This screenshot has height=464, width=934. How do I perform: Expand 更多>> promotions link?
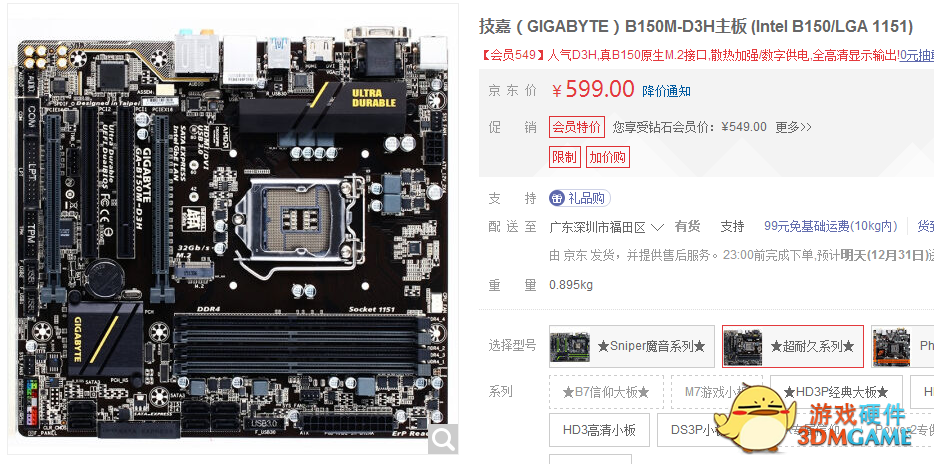tap(793, 127)
